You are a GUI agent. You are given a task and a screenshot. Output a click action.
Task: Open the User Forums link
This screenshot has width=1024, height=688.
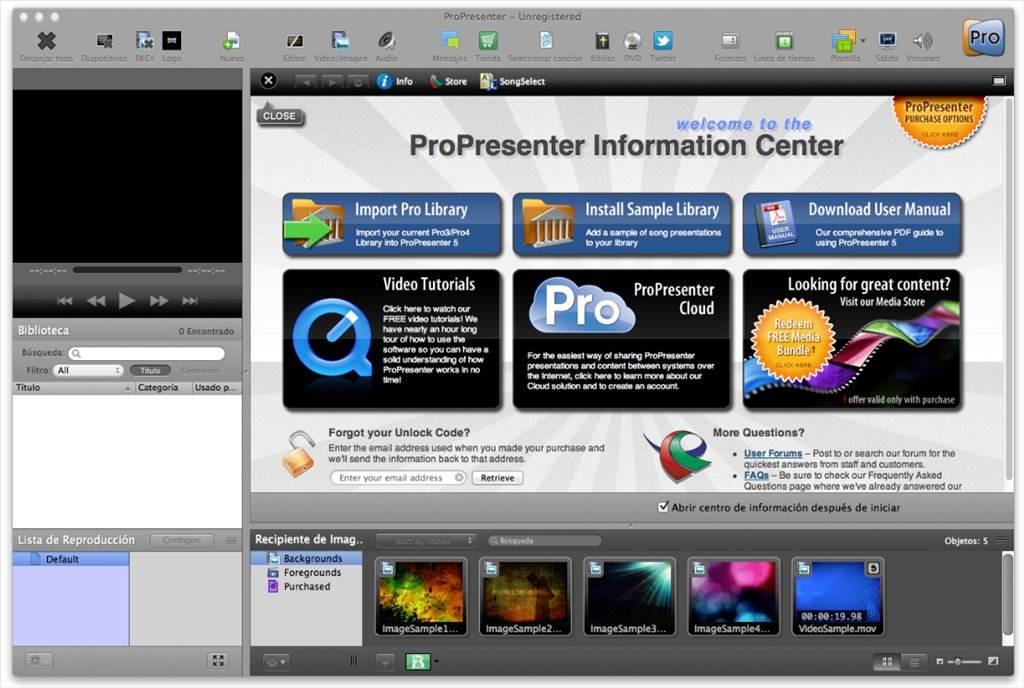coord(773,453)
